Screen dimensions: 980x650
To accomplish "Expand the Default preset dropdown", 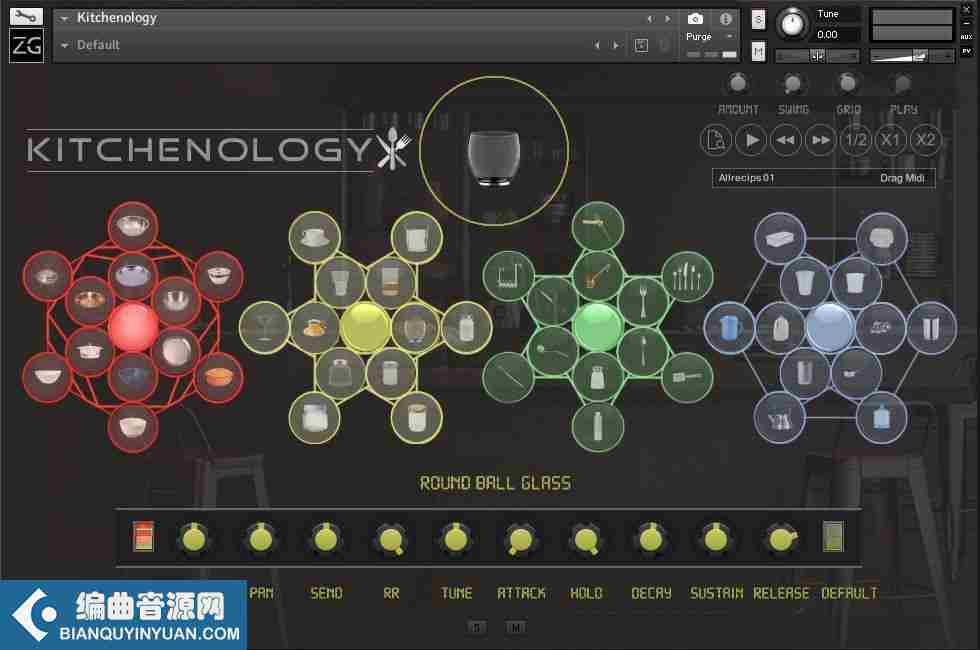I will pyautogui.click(x=64, y=46).
